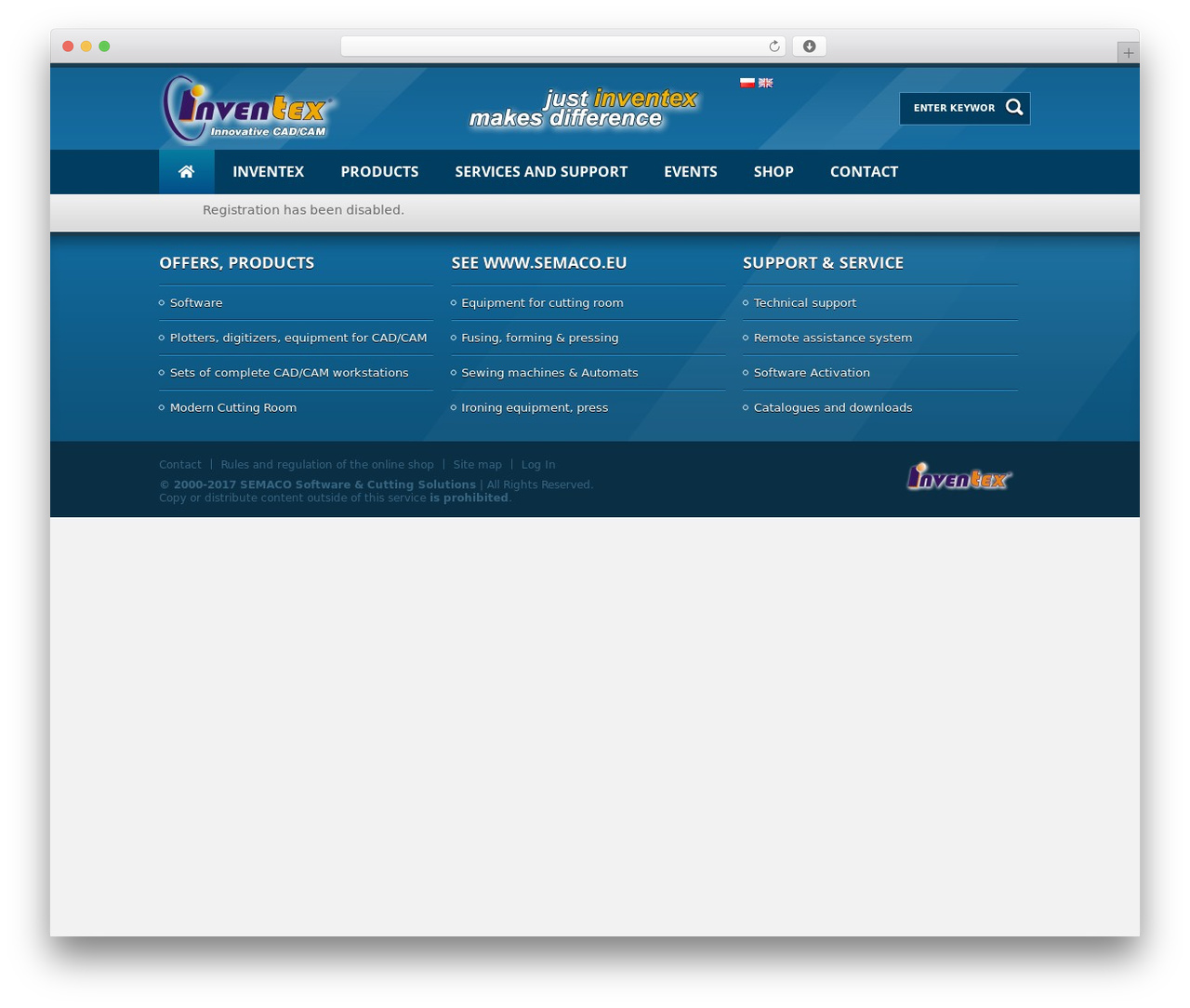Click the footer Contact link
This screenshot has width=1190, height=1008.
click(x=180, y=465)
